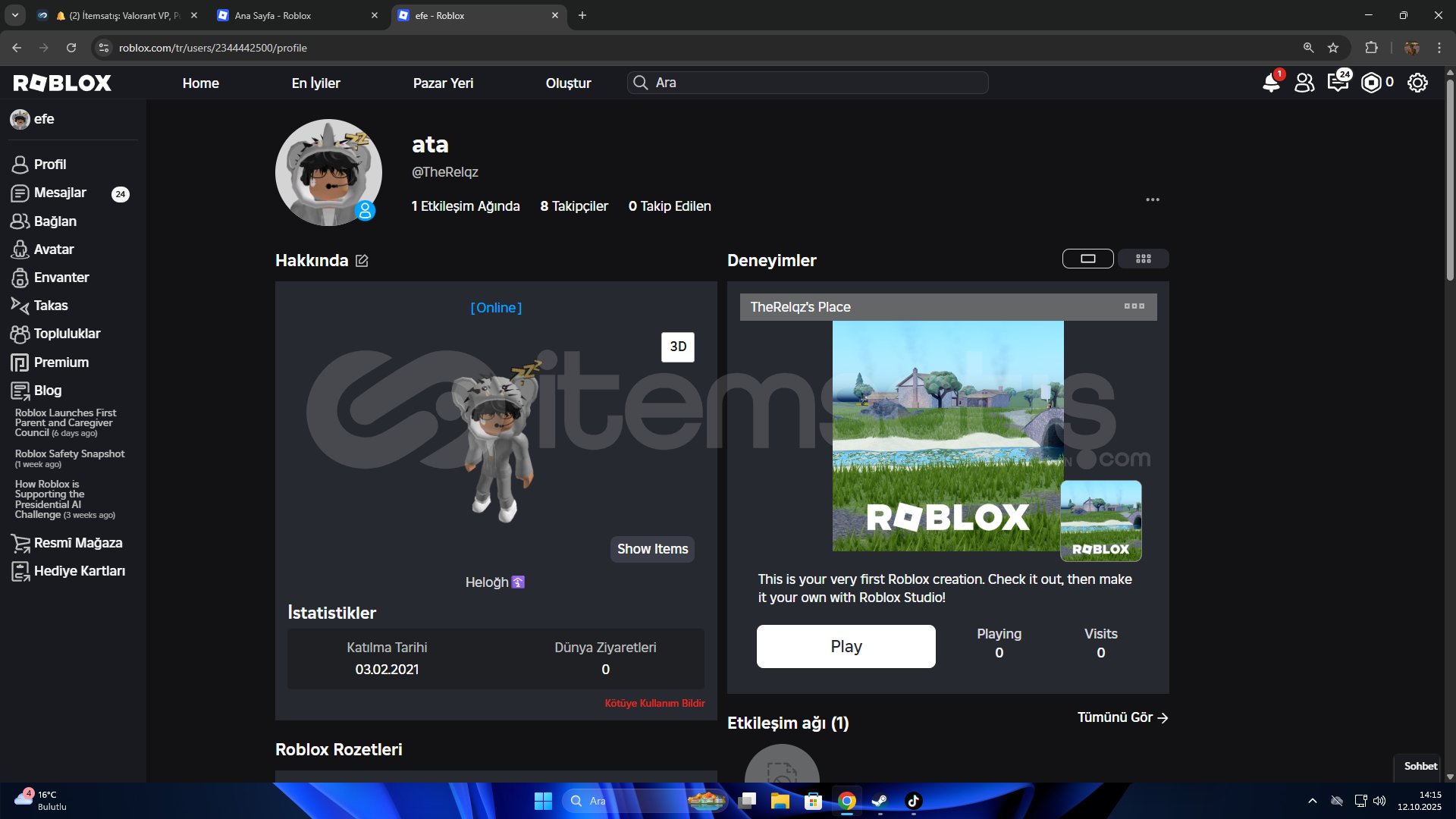Viewport: 1456px width, 819px height.
Task: Open Avatar in the left sidebar
Action: (x=53, y=249)
